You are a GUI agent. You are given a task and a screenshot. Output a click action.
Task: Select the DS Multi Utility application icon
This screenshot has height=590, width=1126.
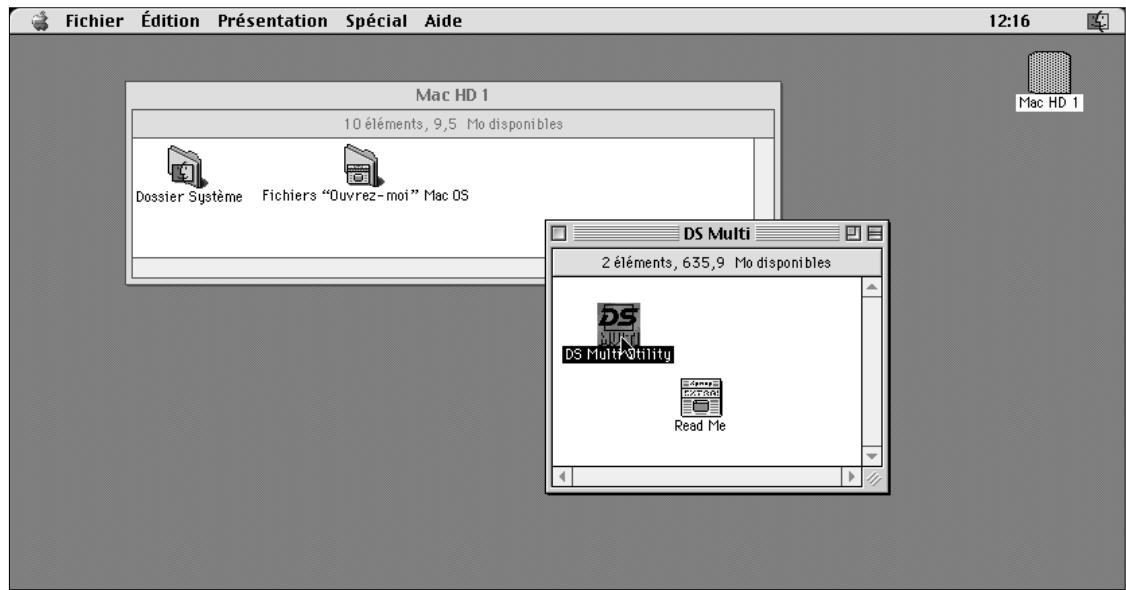618,324
